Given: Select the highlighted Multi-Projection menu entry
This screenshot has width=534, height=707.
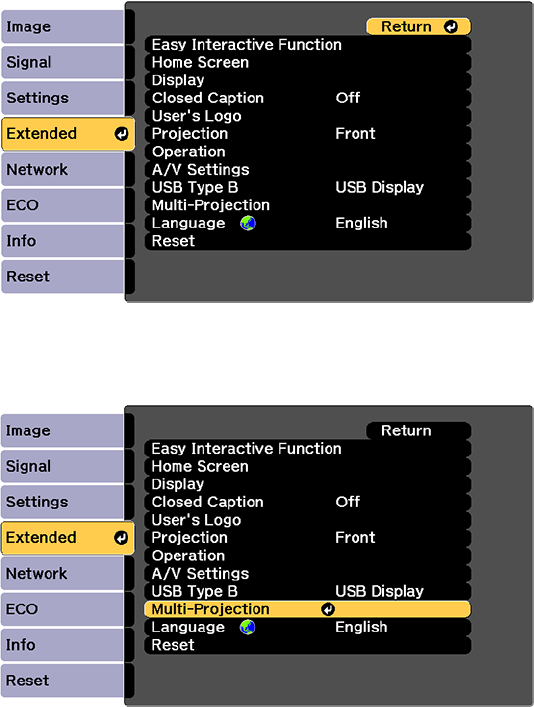Looking at the screenshot, I should click(308, 610).
